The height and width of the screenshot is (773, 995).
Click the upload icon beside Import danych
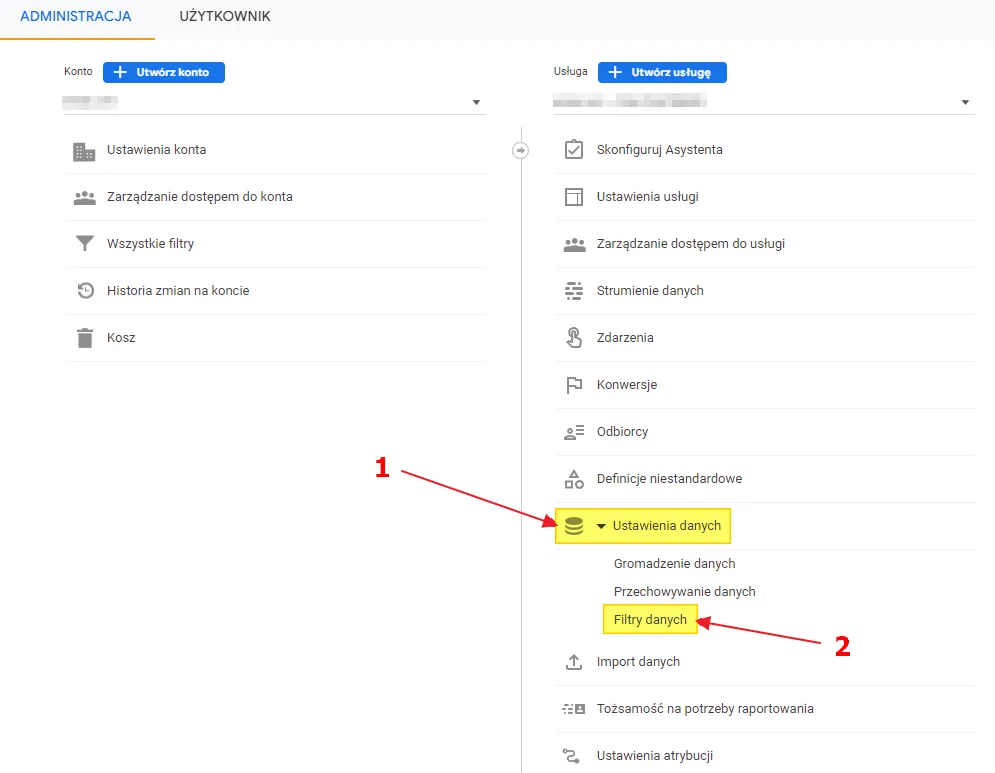pyautogui.click(x=574, y=662)
